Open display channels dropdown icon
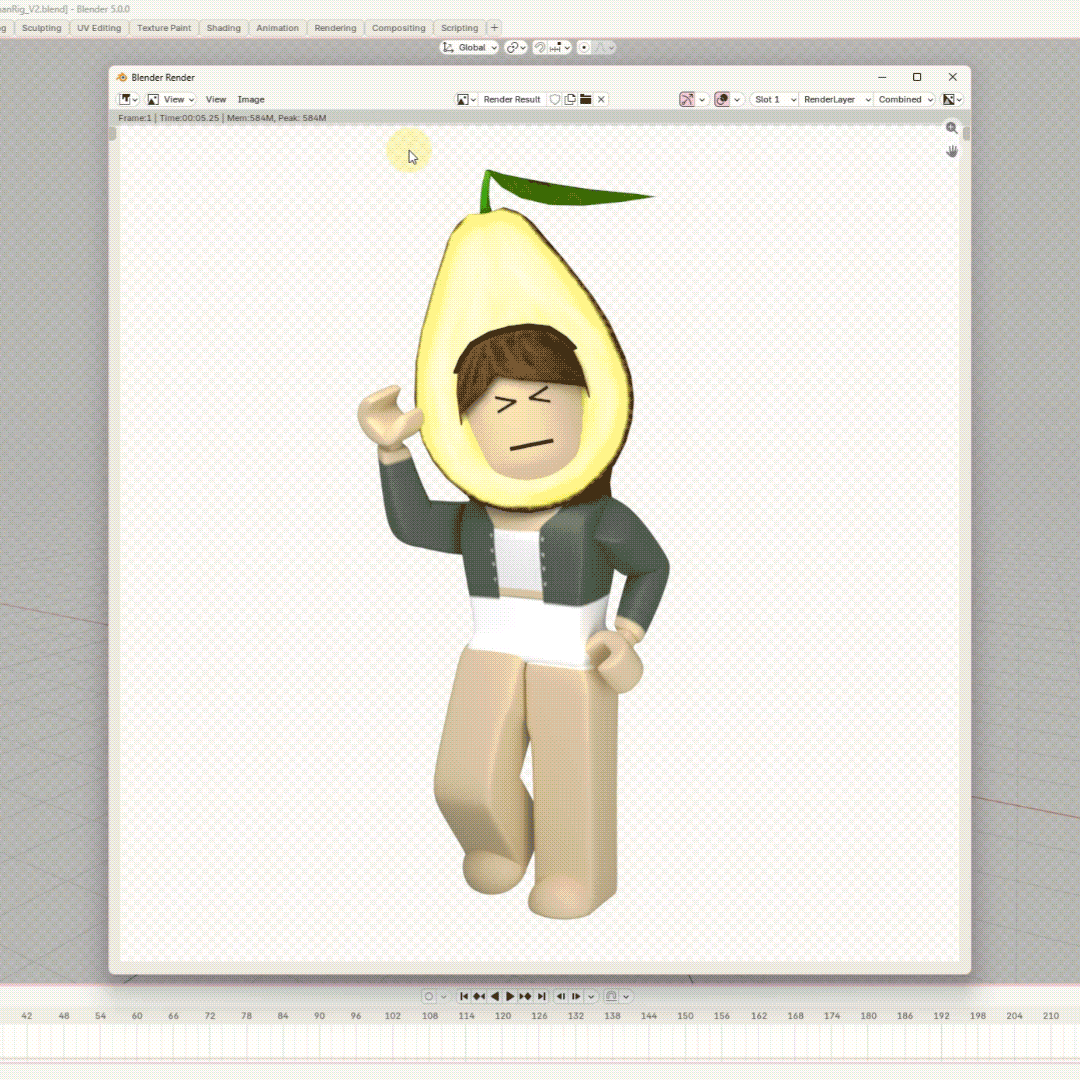Screen dimensions: 1080x1080 pyautogui.click(x=952, y=99)
